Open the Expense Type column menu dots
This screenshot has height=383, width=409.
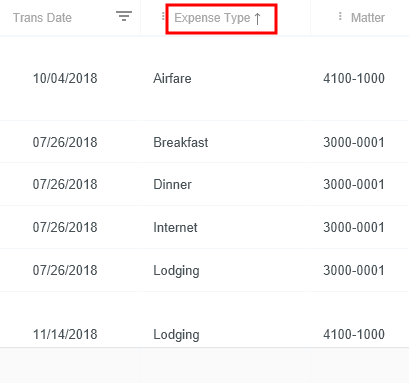click(x=163, y=16)
